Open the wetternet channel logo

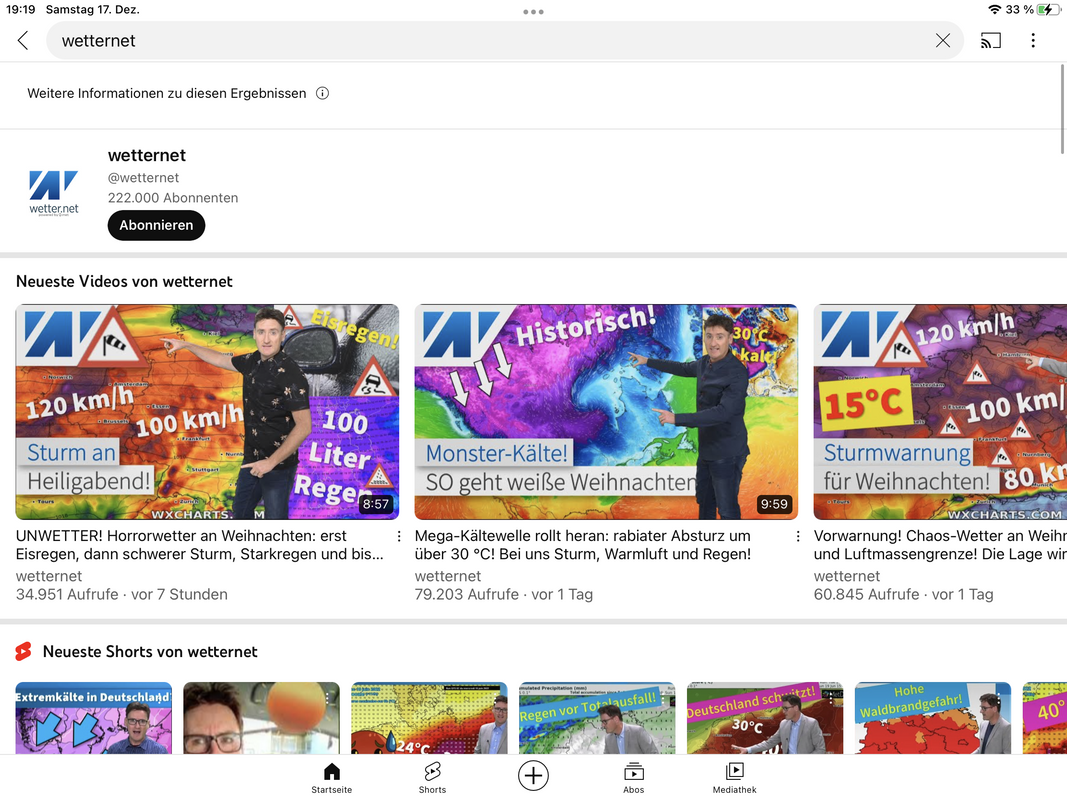pyautogui.click(x=54, y=193)
